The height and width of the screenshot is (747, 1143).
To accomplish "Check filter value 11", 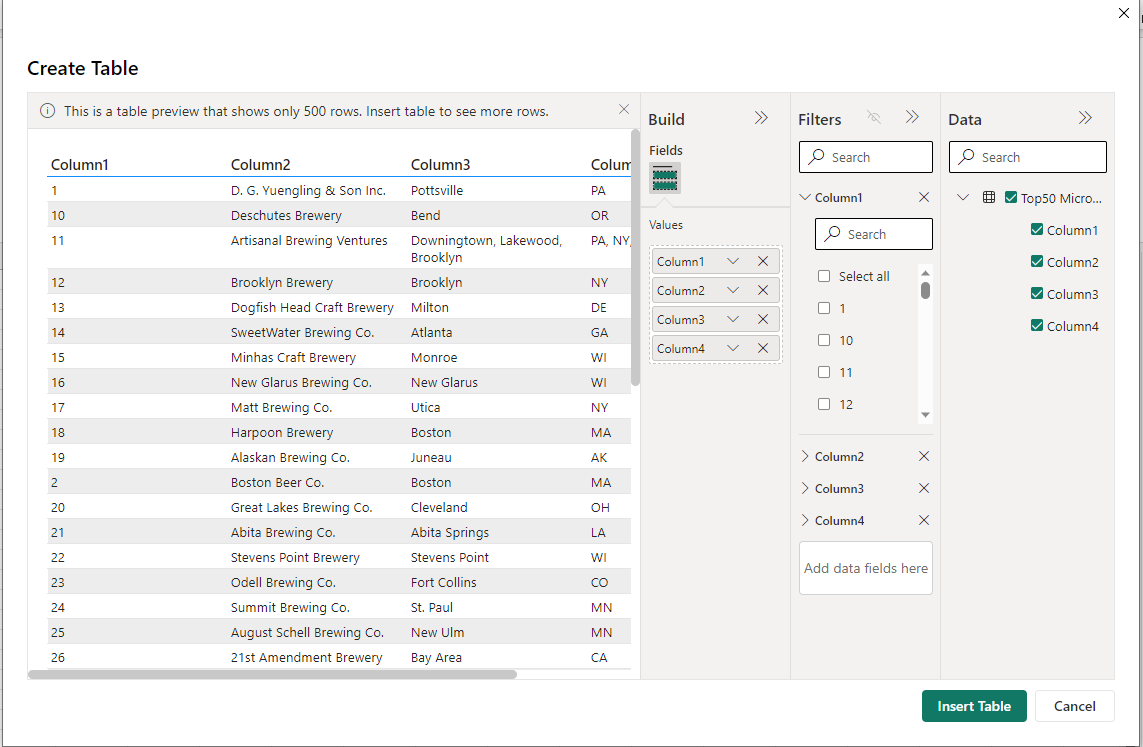I will coord(824,372).
